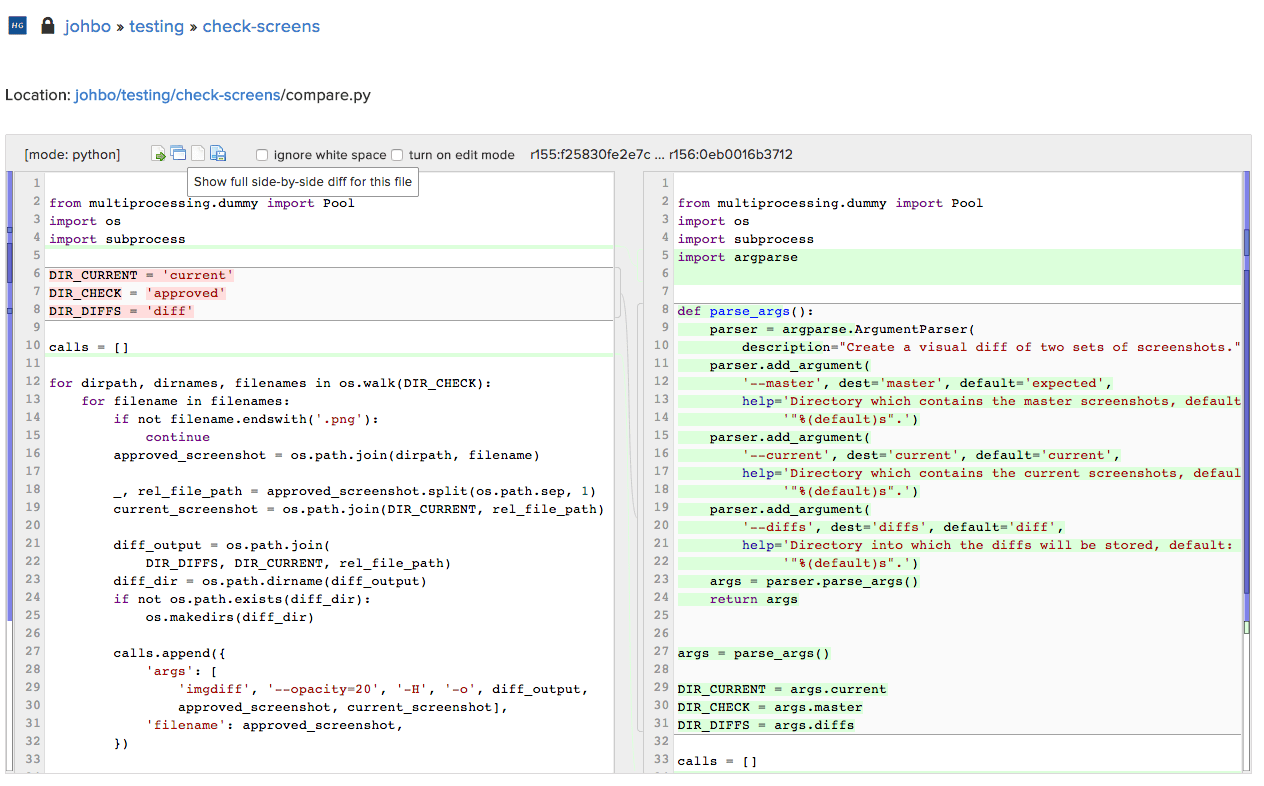Image resolution: width=1264 pixels, height=786 pixels.
Task: Click the green arrow raw diff icon
Action: [159, 153]
